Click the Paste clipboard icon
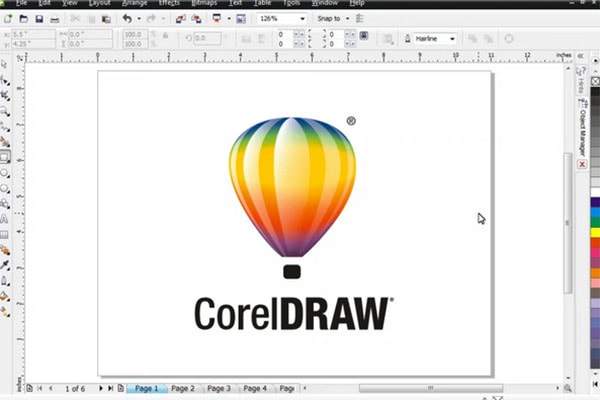Viewport: 600px width, 400px height. (106, 19)
